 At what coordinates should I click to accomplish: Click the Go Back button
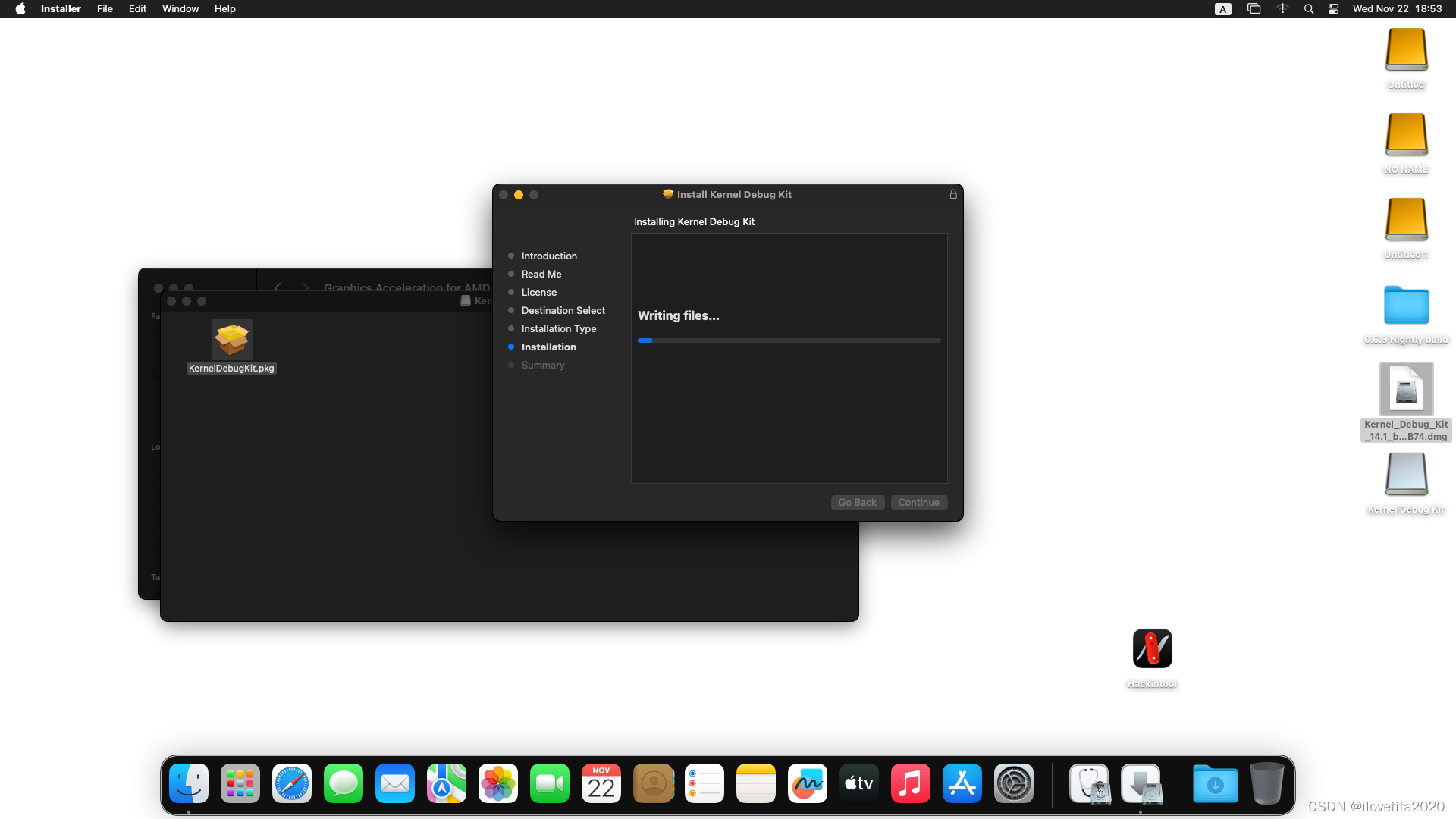(857, 503)
